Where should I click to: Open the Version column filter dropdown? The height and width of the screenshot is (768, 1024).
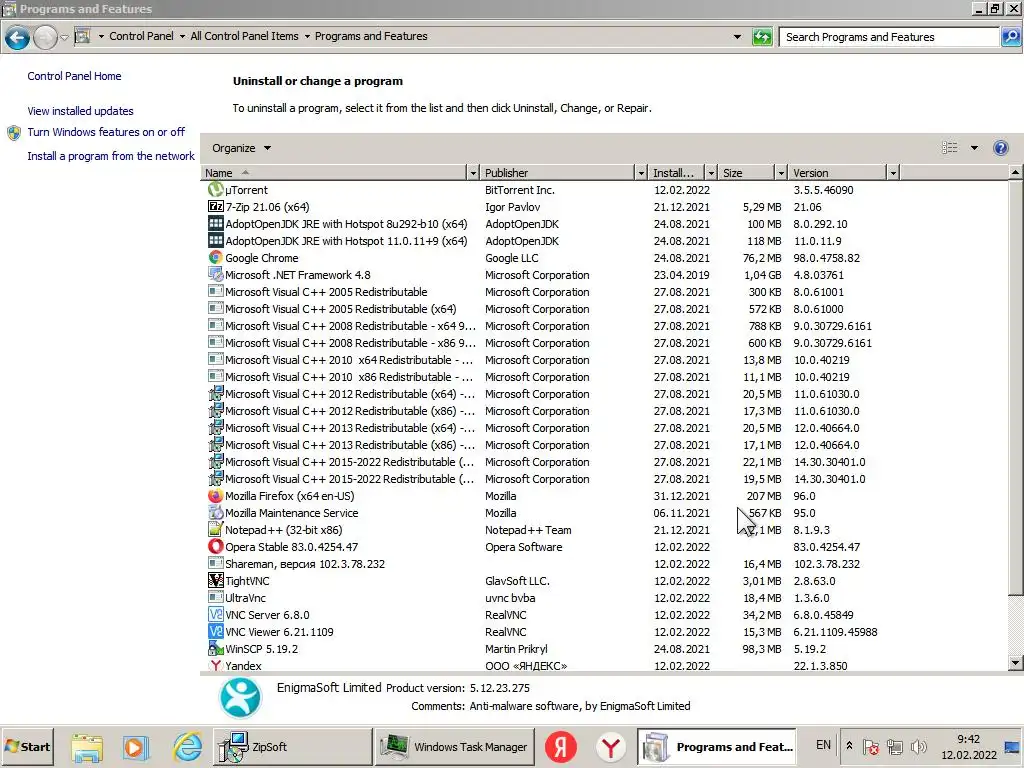[x=893, y=172]
